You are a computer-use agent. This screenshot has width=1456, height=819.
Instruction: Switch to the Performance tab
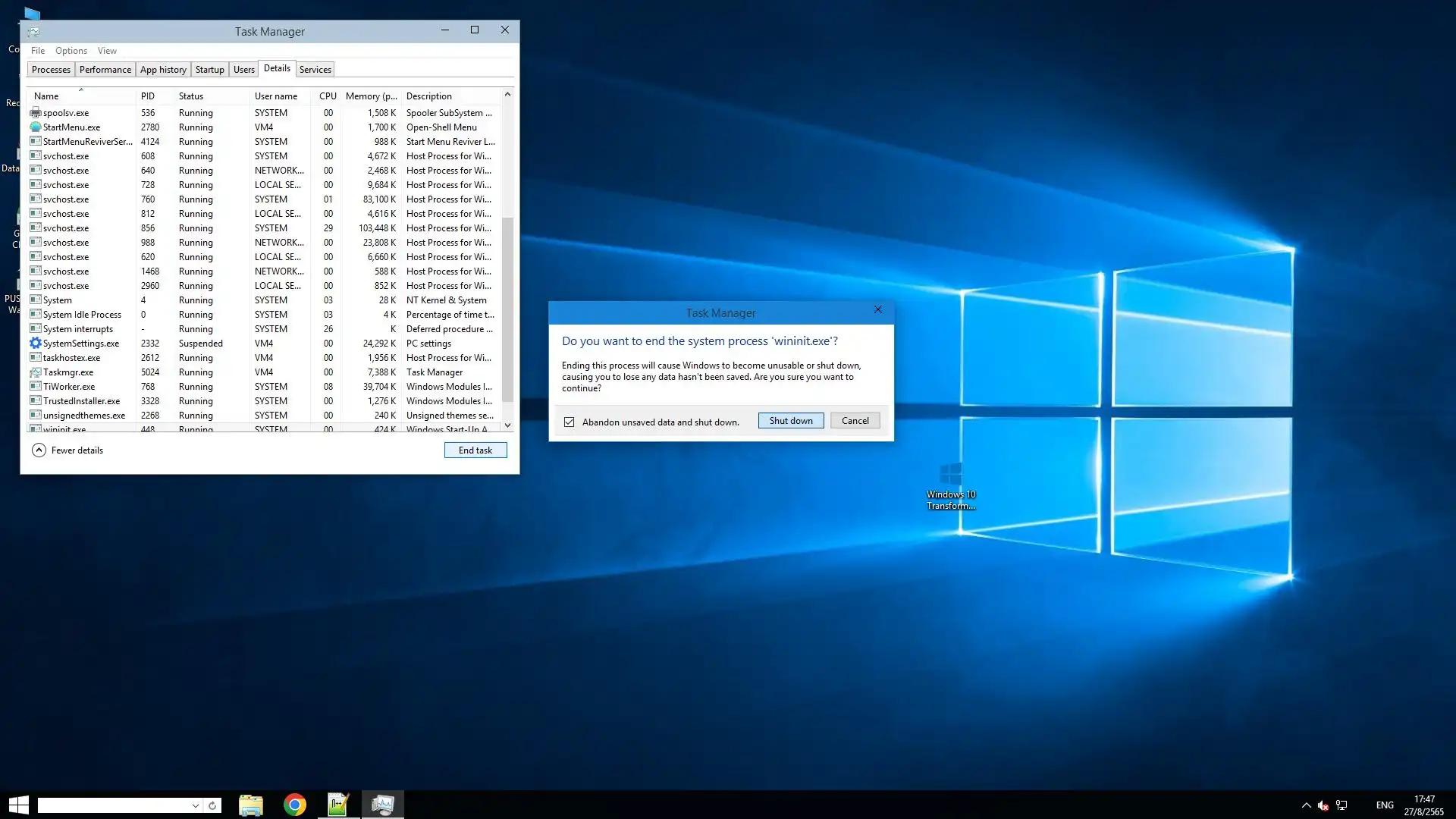coord(105,70)
